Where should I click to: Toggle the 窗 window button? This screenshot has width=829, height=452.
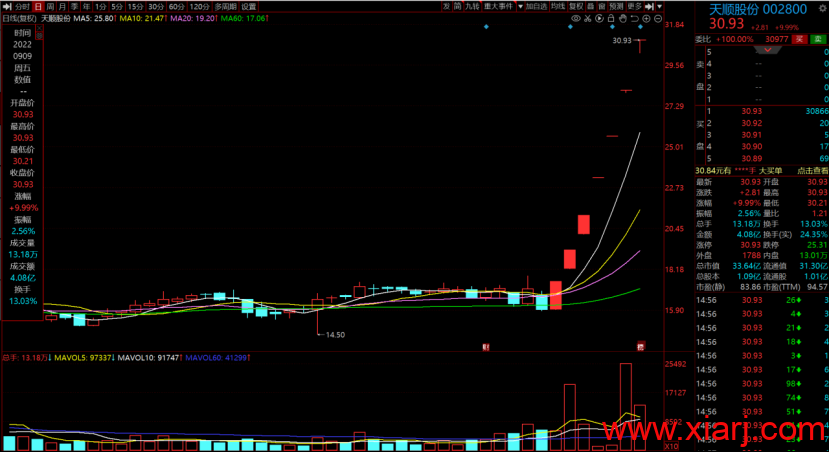click(602, 6)
